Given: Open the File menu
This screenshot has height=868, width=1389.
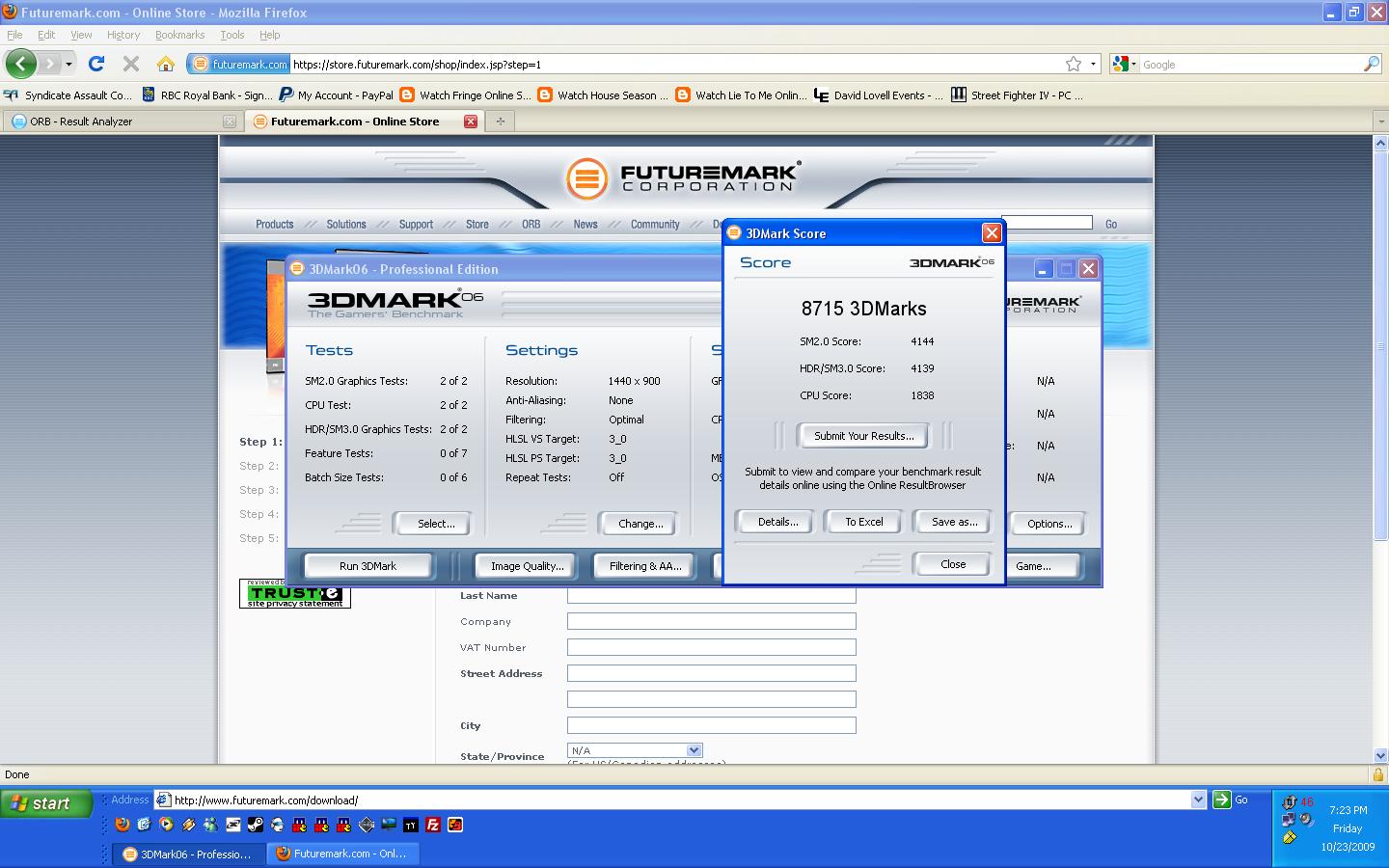Looking at the screenshot, I should tap(14, 35).
